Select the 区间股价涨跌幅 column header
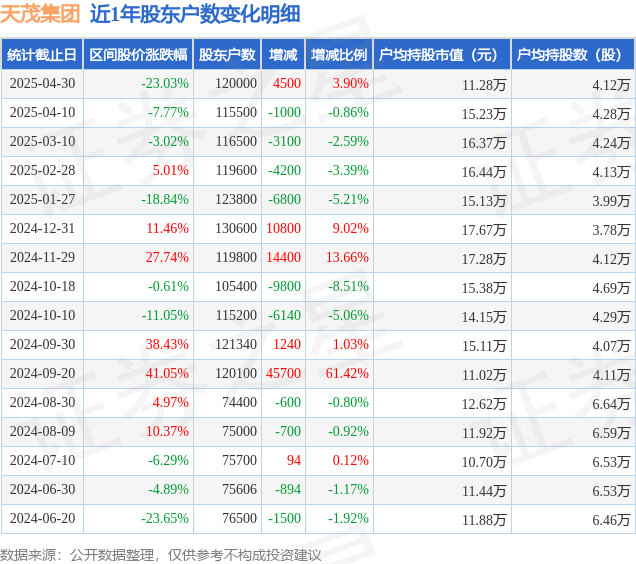Image resolution: width=636 pixels, height=564 pixels. 138,54
